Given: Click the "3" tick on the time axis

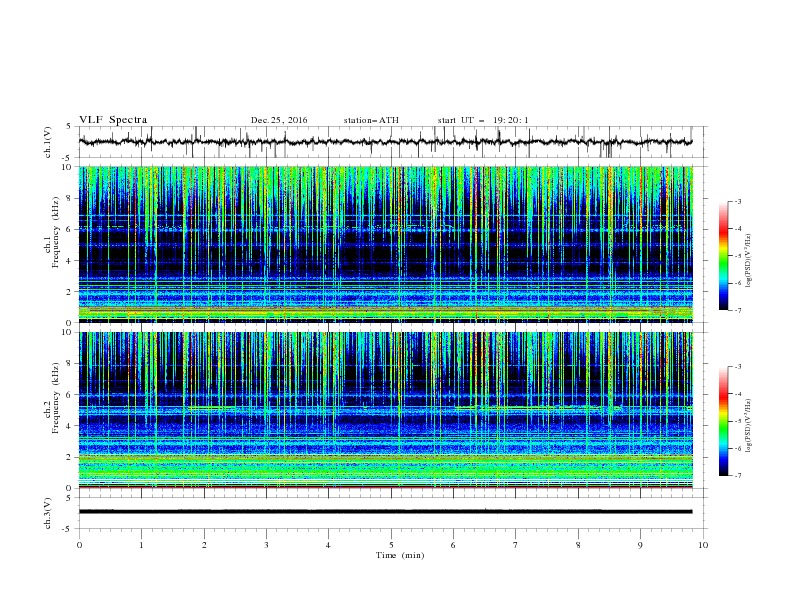Looking at the screenshot, I should 266,545.
